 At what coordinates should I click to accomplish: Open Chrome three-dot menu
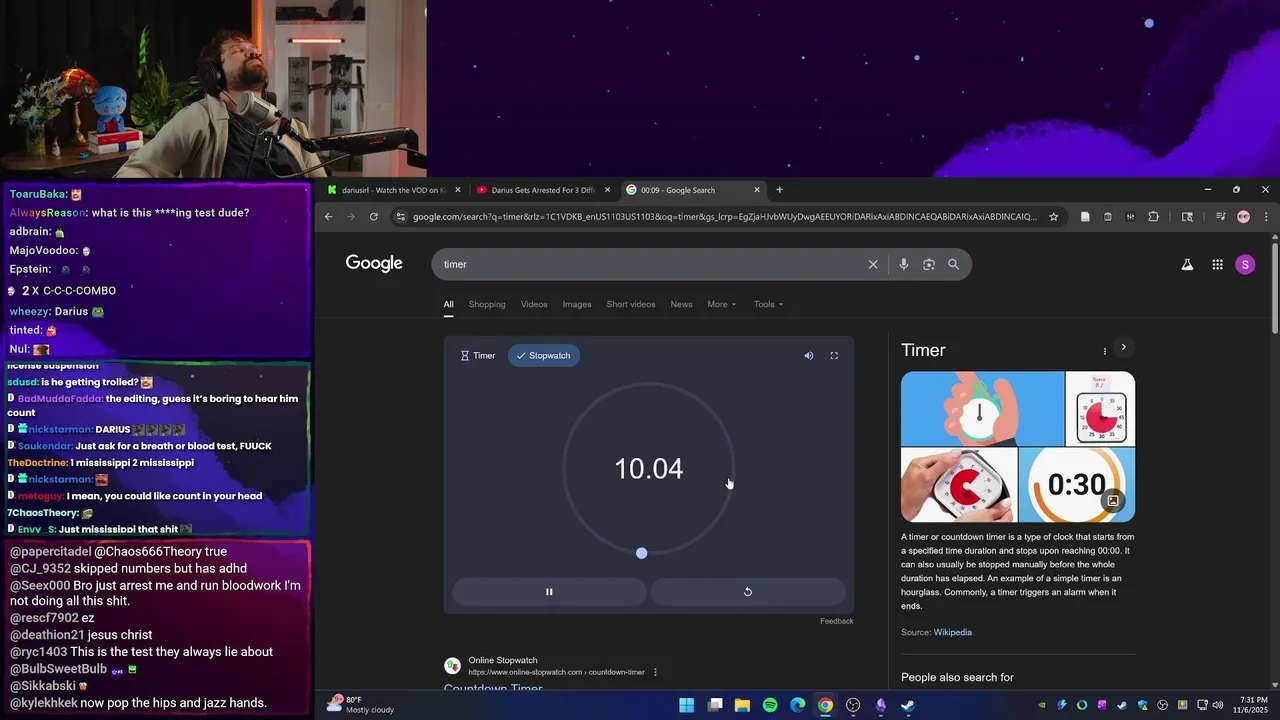1266,216
